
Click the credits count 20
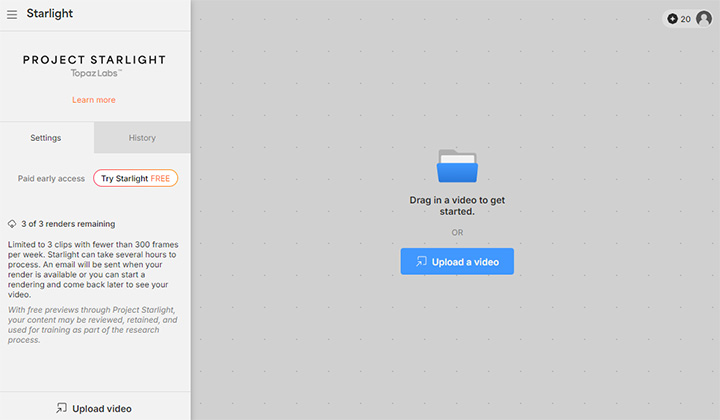(x=685, y=19)
